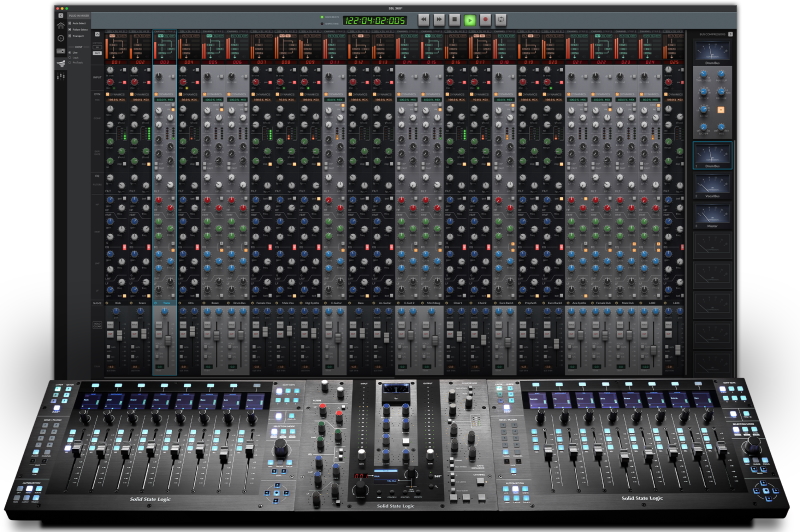The image size is (800, 532).
Task: Select the Bass track name label
Action: (x=361, y=303)
